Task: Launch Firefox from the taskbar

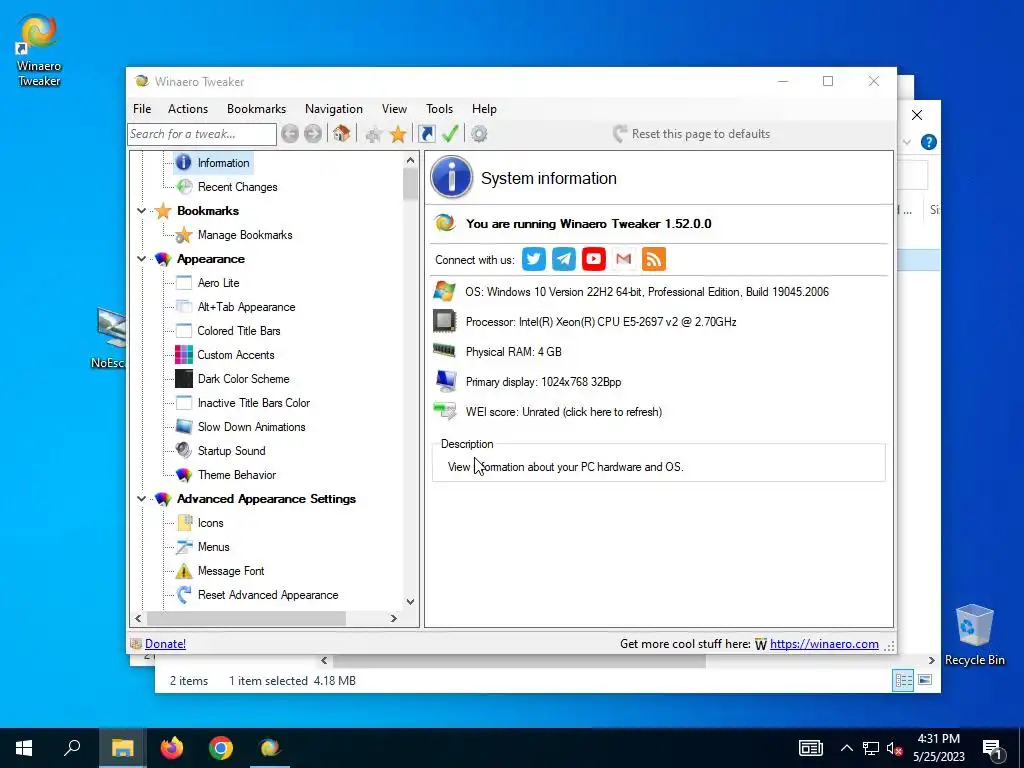Action: (x=172, y=748)
